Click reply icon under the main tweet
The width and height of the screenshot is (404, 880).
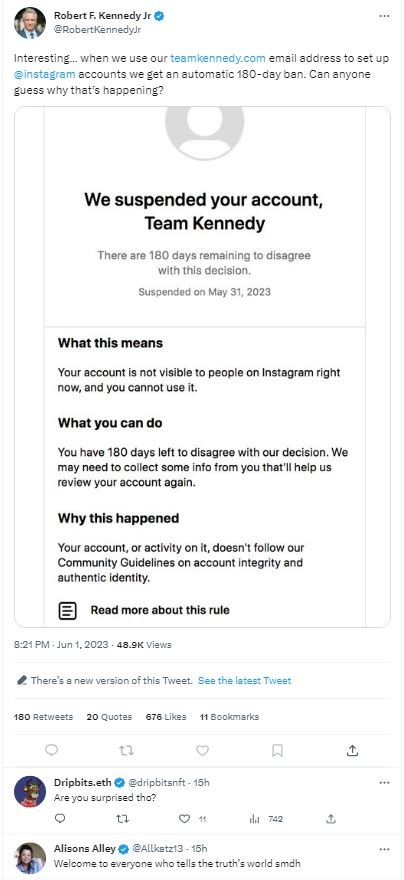pyautogui.click(x=51, y=750)
